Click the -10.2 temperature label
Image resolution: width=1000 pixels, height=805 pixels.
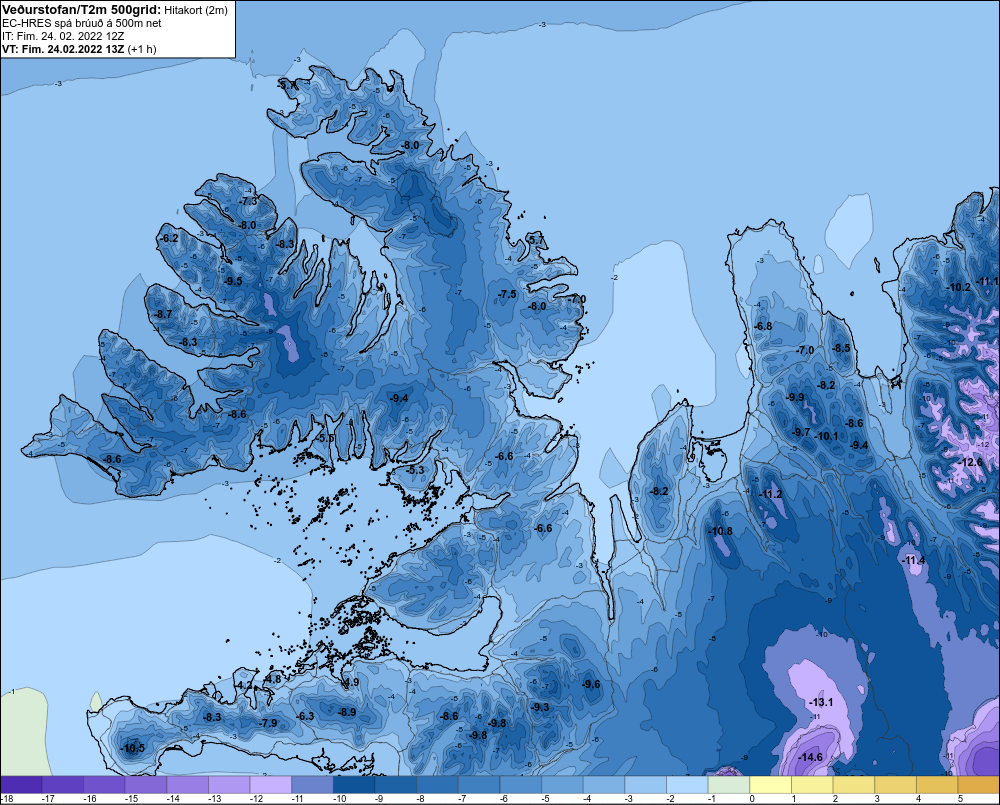click(x=958, y=287)
